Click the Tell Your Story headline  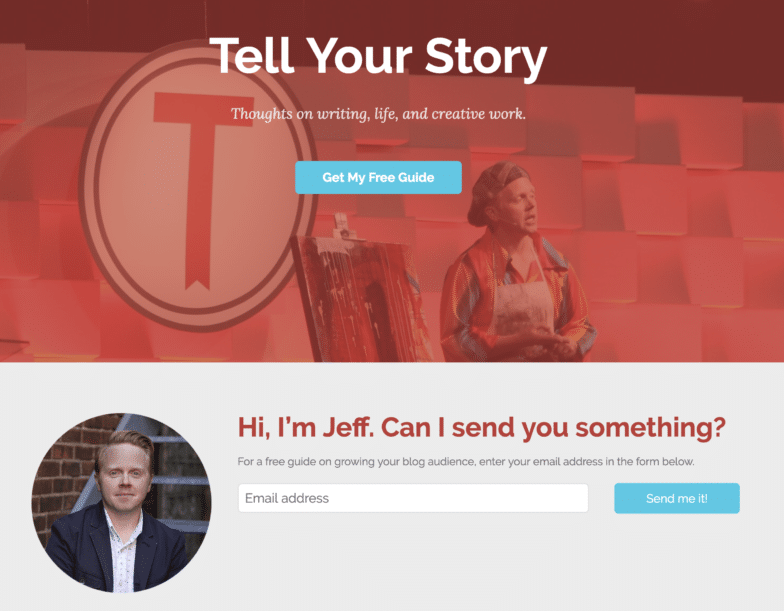pos(378,56)
